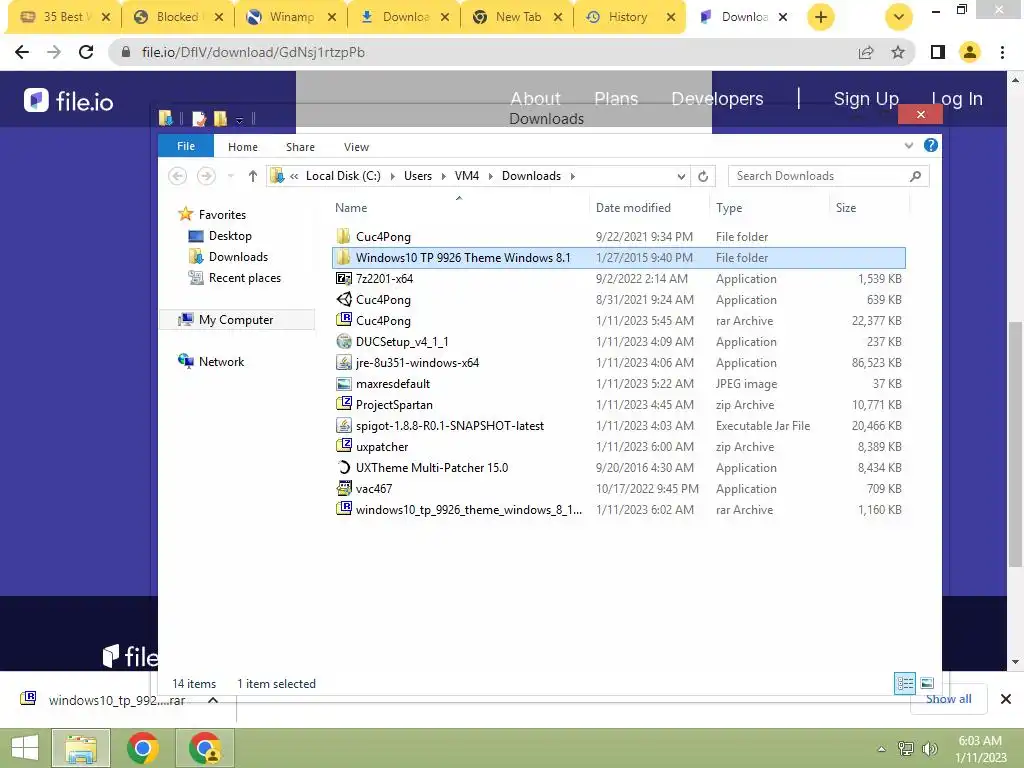
Task: Click the UXTheme Multi-Patcher 15.0 icon
Action: [x=344, y=467]
